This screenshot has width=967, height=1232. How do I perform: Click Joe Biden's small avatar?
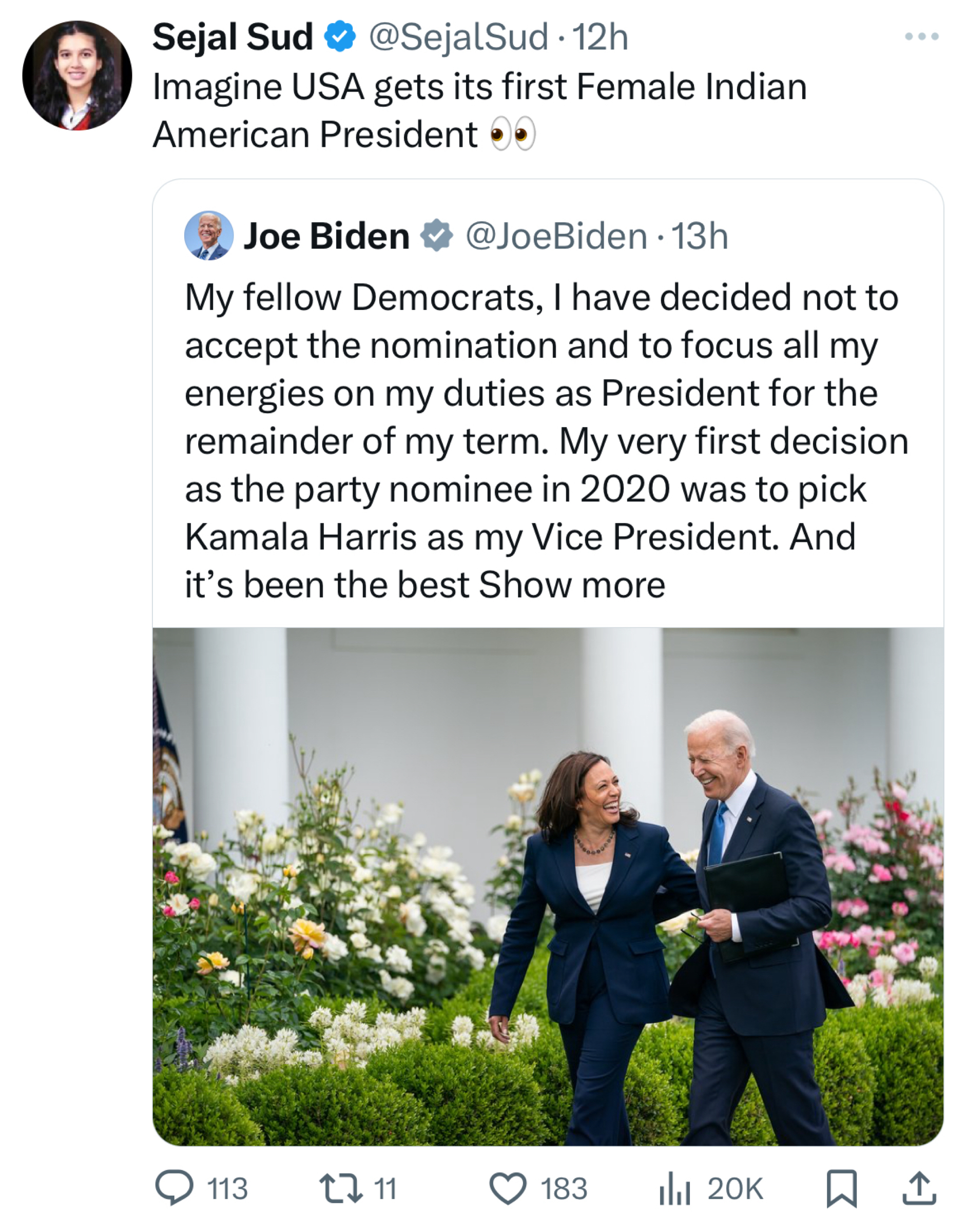209,236
